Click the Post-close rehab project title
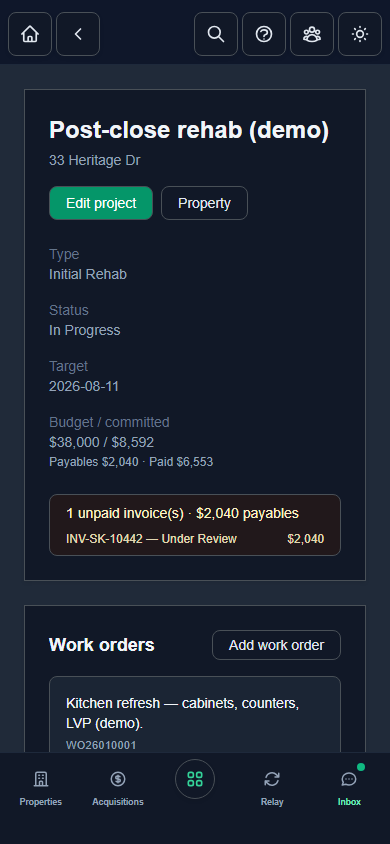390x844 pixels. point(189,130)
